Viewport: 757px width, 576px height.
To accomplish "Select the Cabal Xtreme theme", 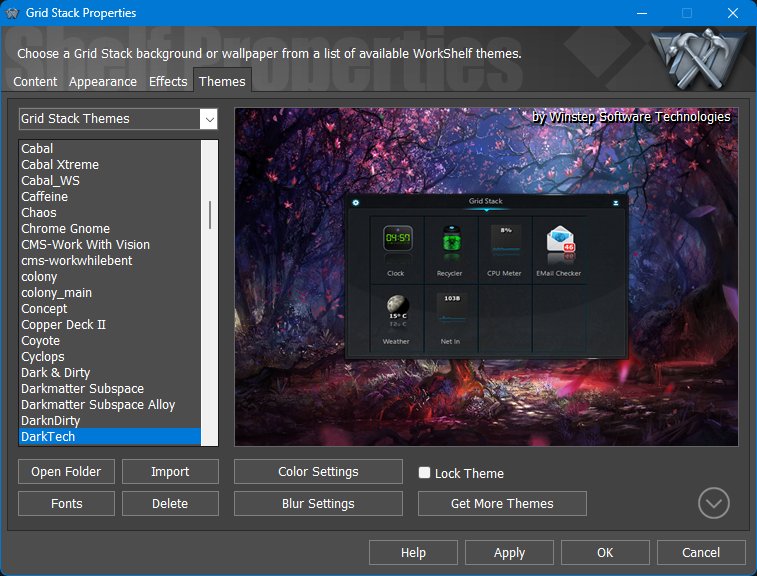I will point(110,165).
